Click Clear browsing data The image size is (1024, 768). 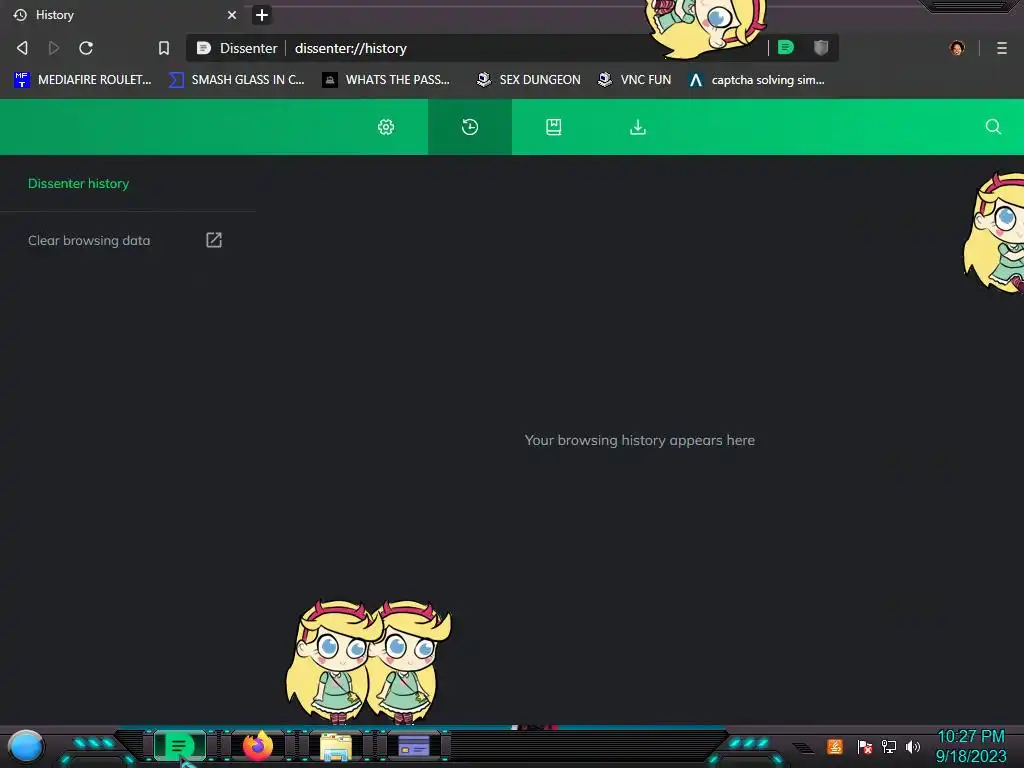89,240
